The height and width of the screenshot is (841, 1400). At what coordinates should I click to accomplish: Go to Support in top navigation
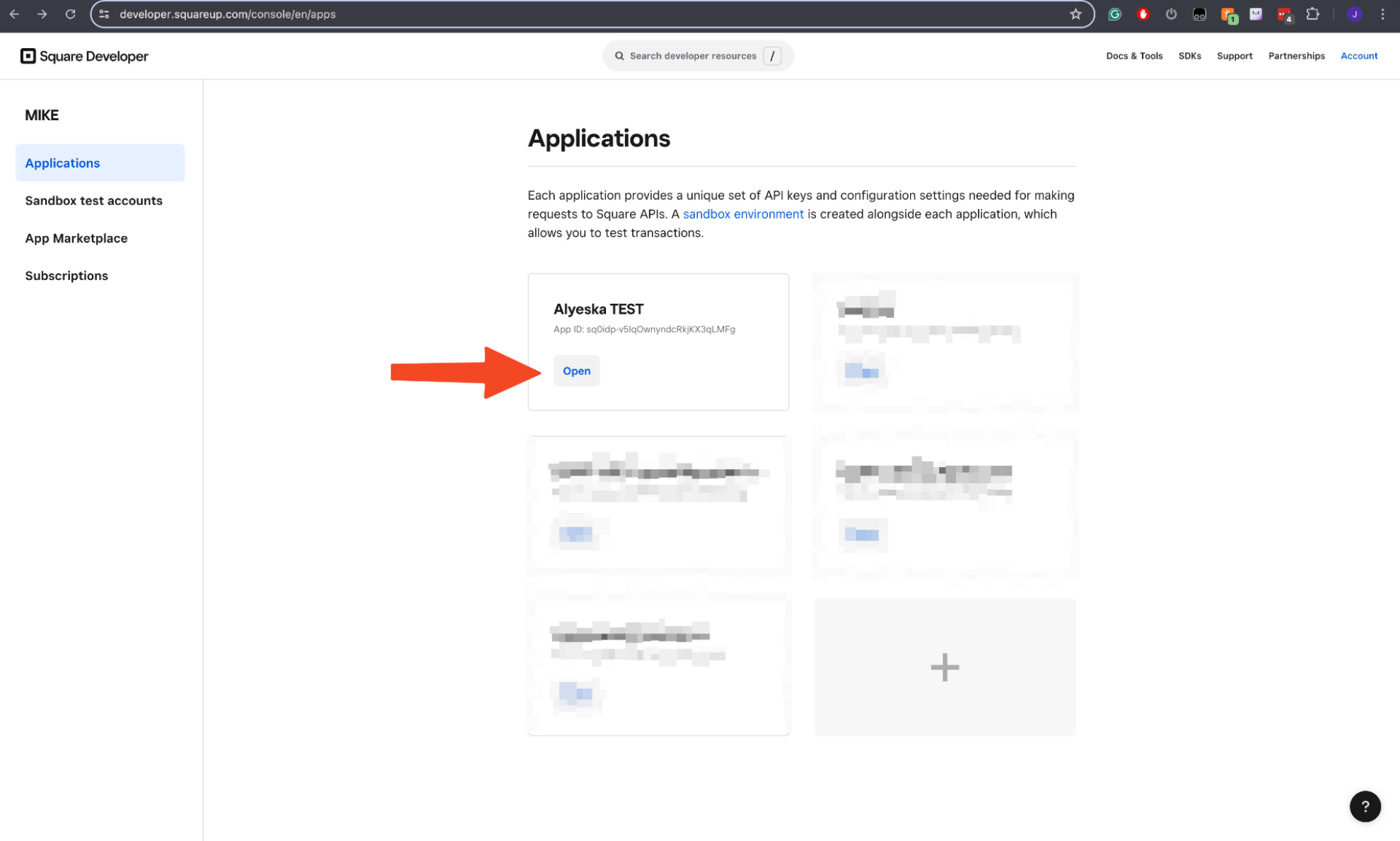1234,56
